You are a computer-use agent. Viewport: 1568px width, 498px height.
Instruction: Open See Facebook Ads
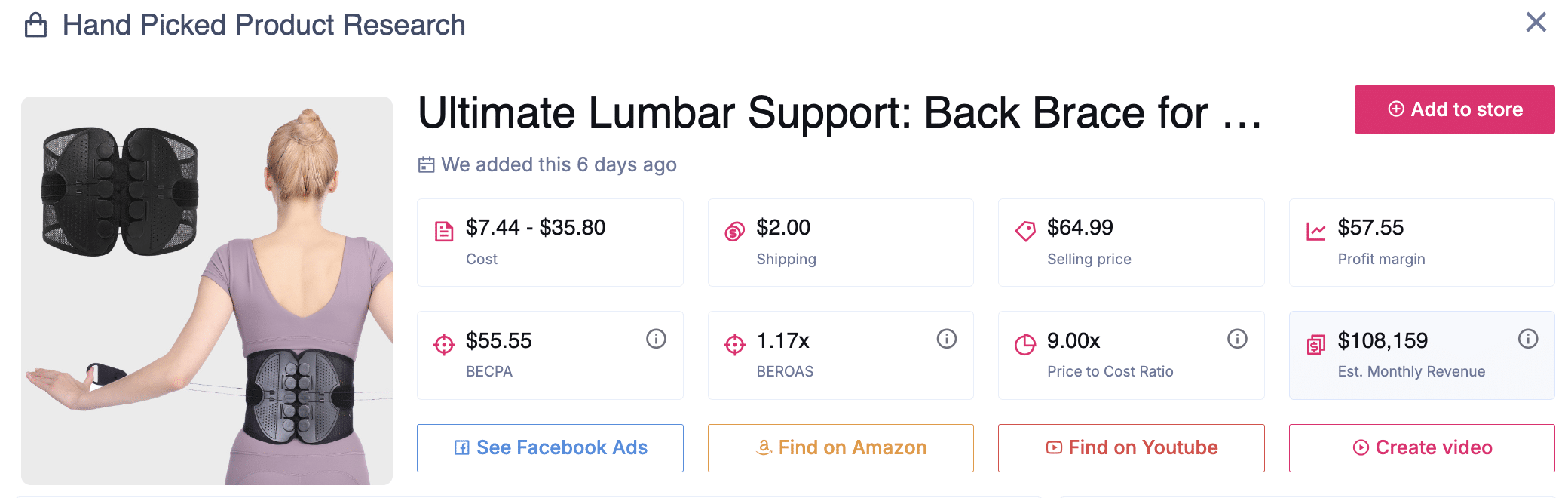(x=550, y=448)
